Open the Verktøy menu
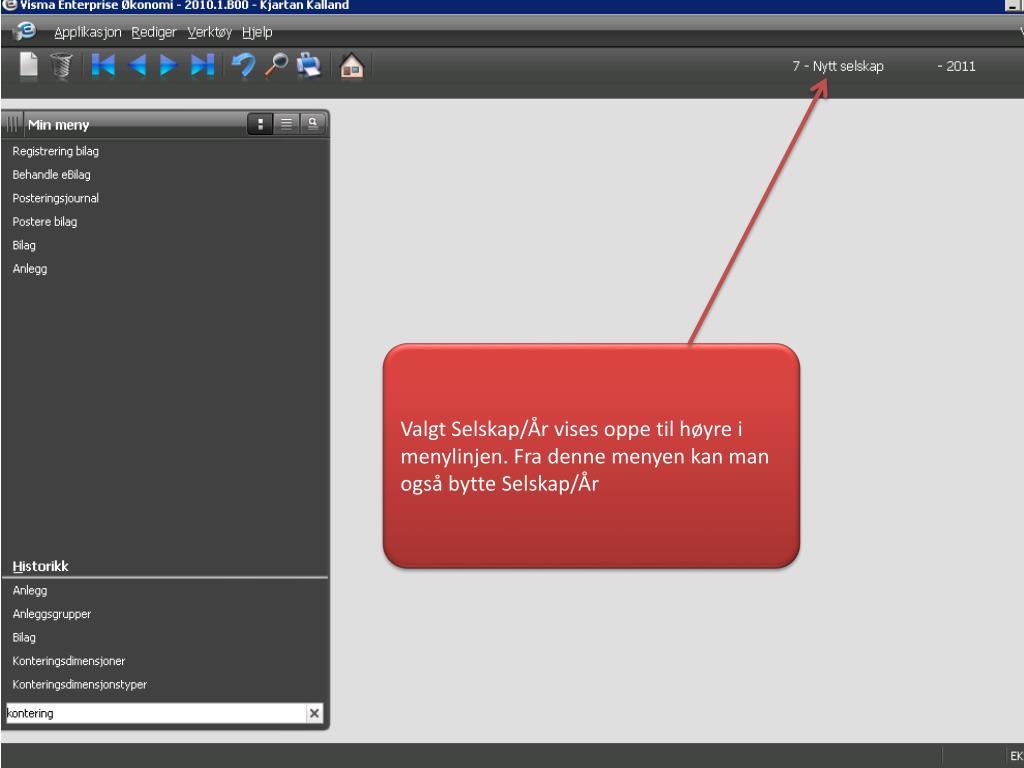Viewport: 1024px width, 768px height. (x=209, y=32)
